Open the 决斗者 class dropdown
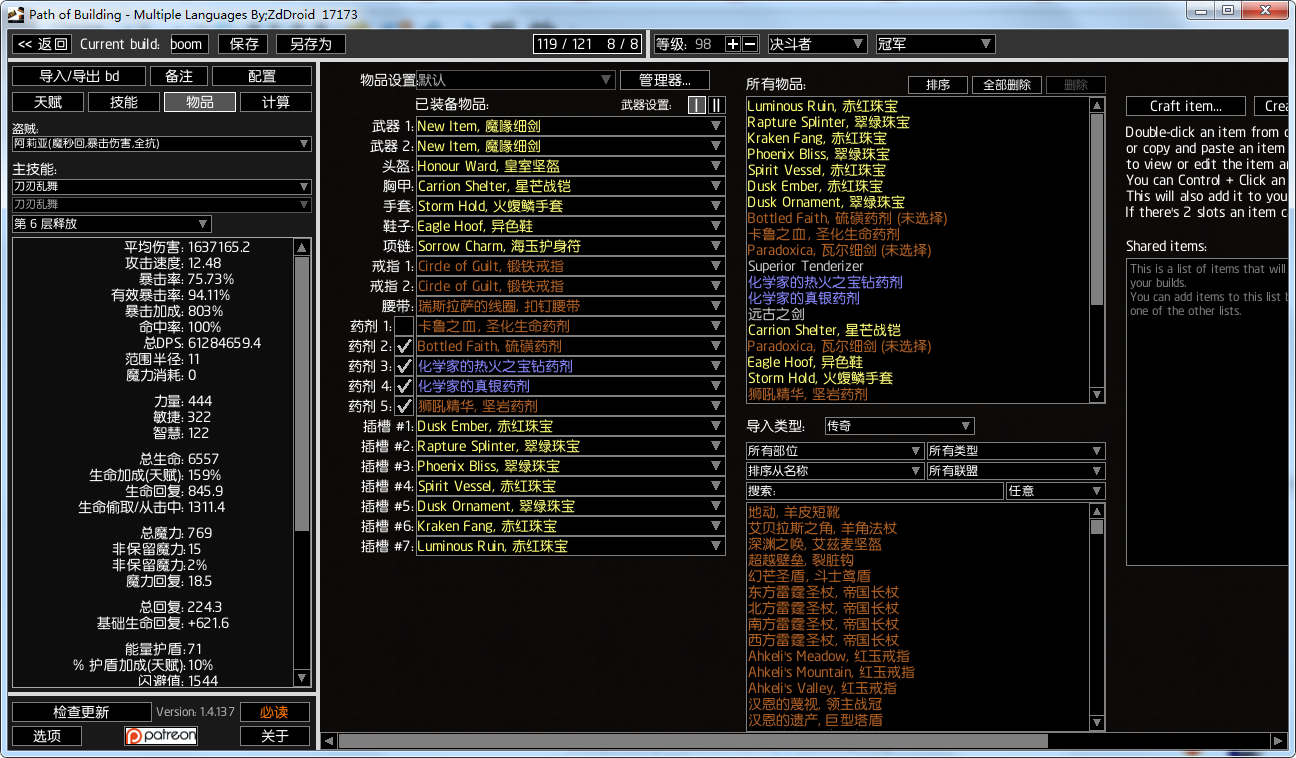Screen dimensions: 1296x758 [x=816, y=44]
